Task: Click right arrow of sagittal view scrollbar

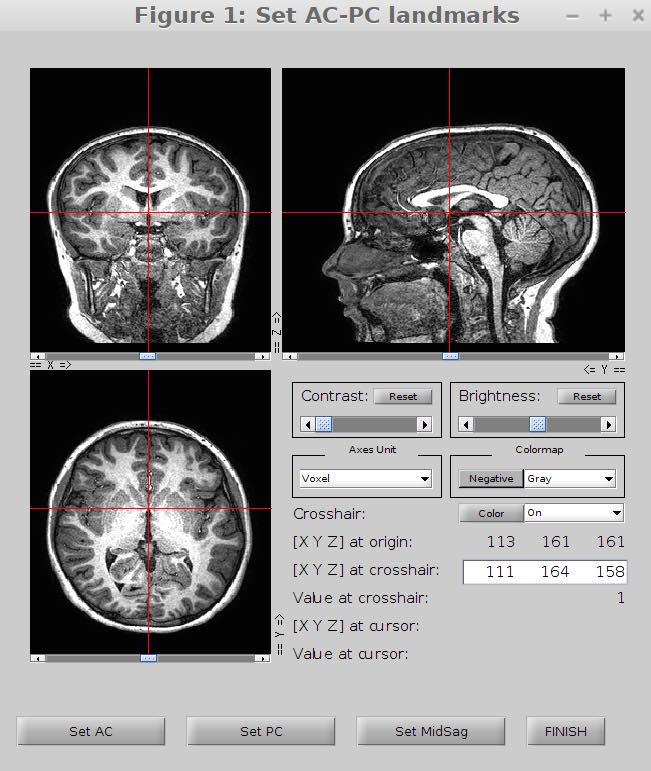Action: [618, 356]
